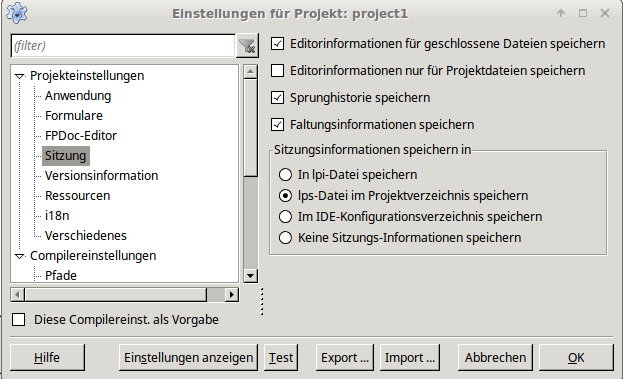This screenshot has height=379, width=623.
Task: Click the Export ... button
Action: pyautogui.click(x=345, y=358)
